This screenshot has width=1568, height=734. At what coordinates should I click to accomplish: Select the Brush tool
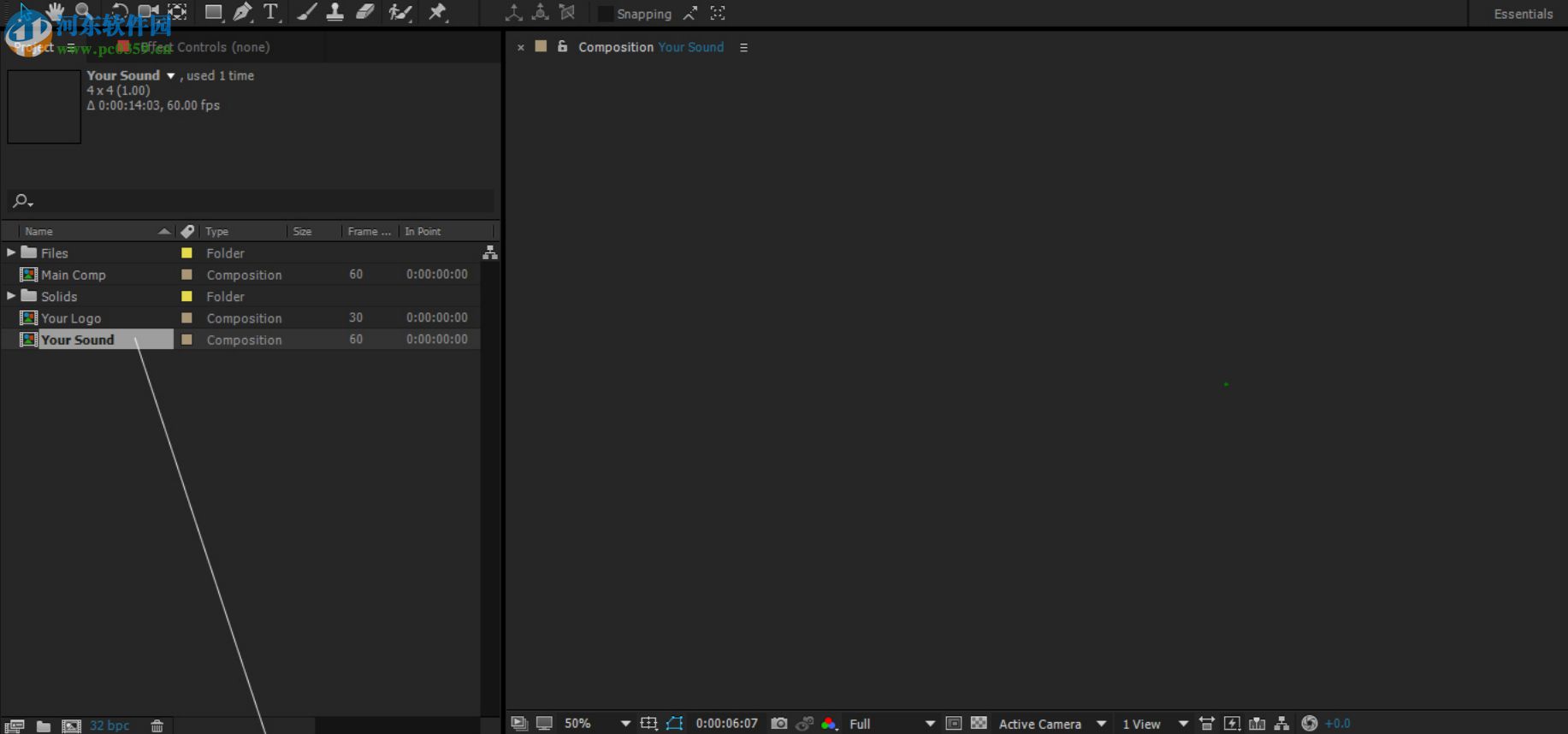click(x=307, y=12)
